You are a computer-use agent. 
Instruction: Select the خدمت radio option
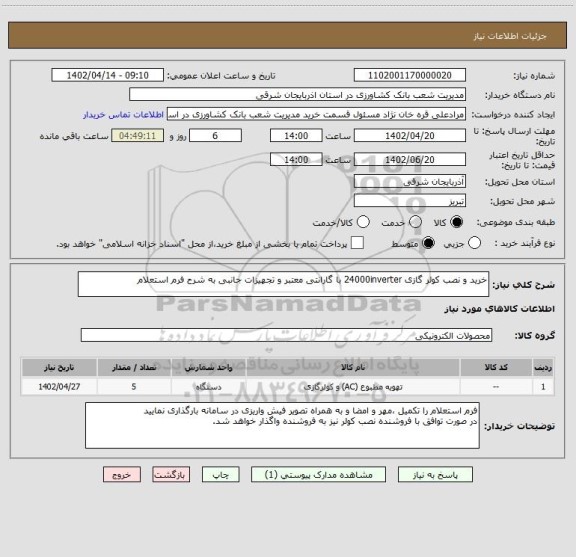coord(415,222)
